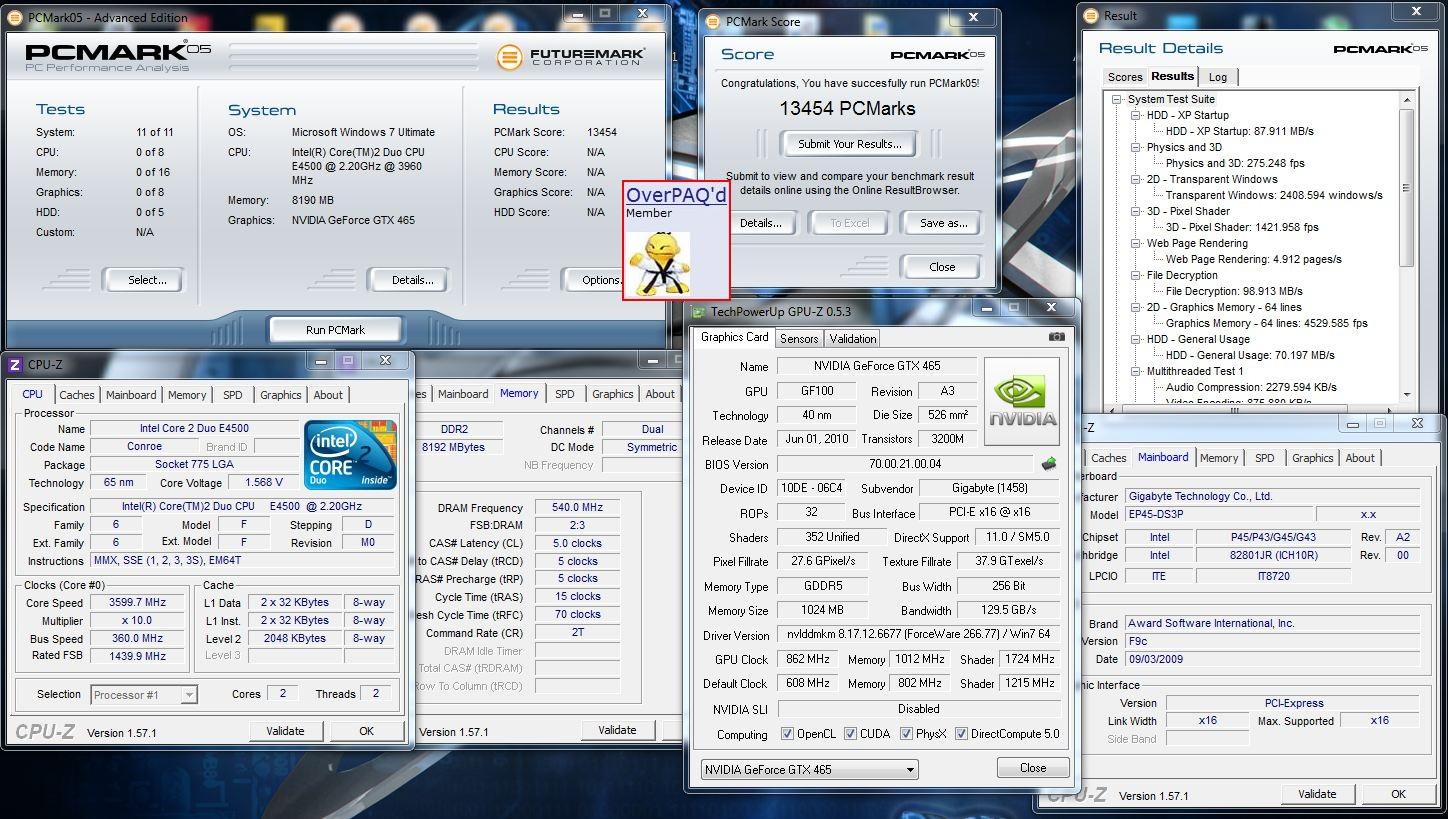Click the OverPAQ'd karate avatar image

pos(659,263)
